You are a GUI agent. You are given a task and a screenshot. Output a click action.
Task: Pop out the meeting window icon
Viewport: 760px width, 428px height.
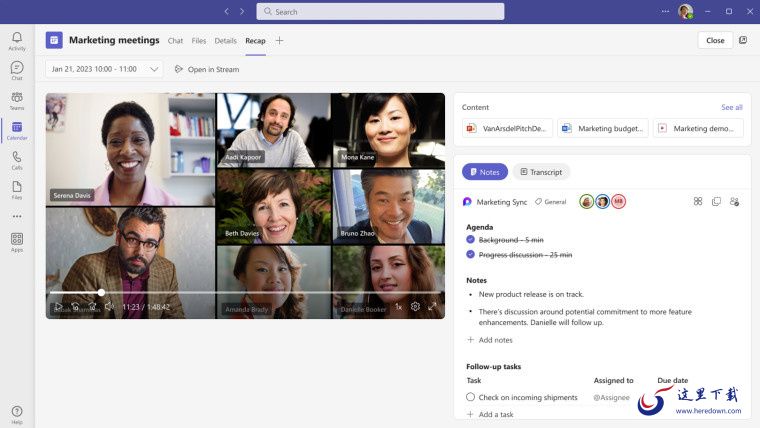click(743, 40)
